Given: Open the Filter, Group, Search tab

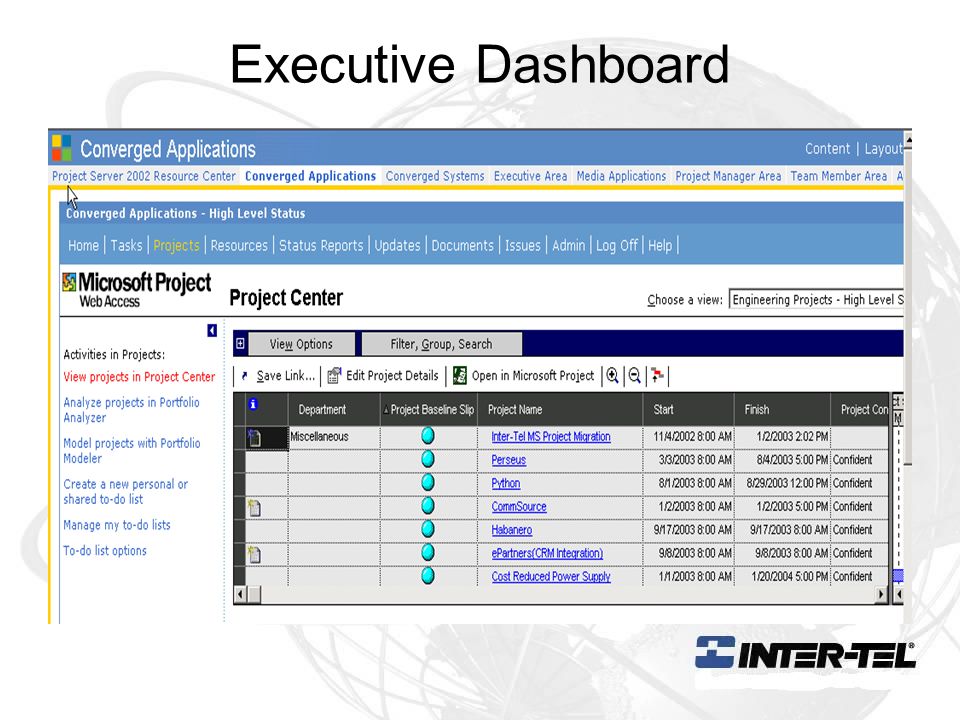Looking at the screenshot, I should click(x=441, y=344).
